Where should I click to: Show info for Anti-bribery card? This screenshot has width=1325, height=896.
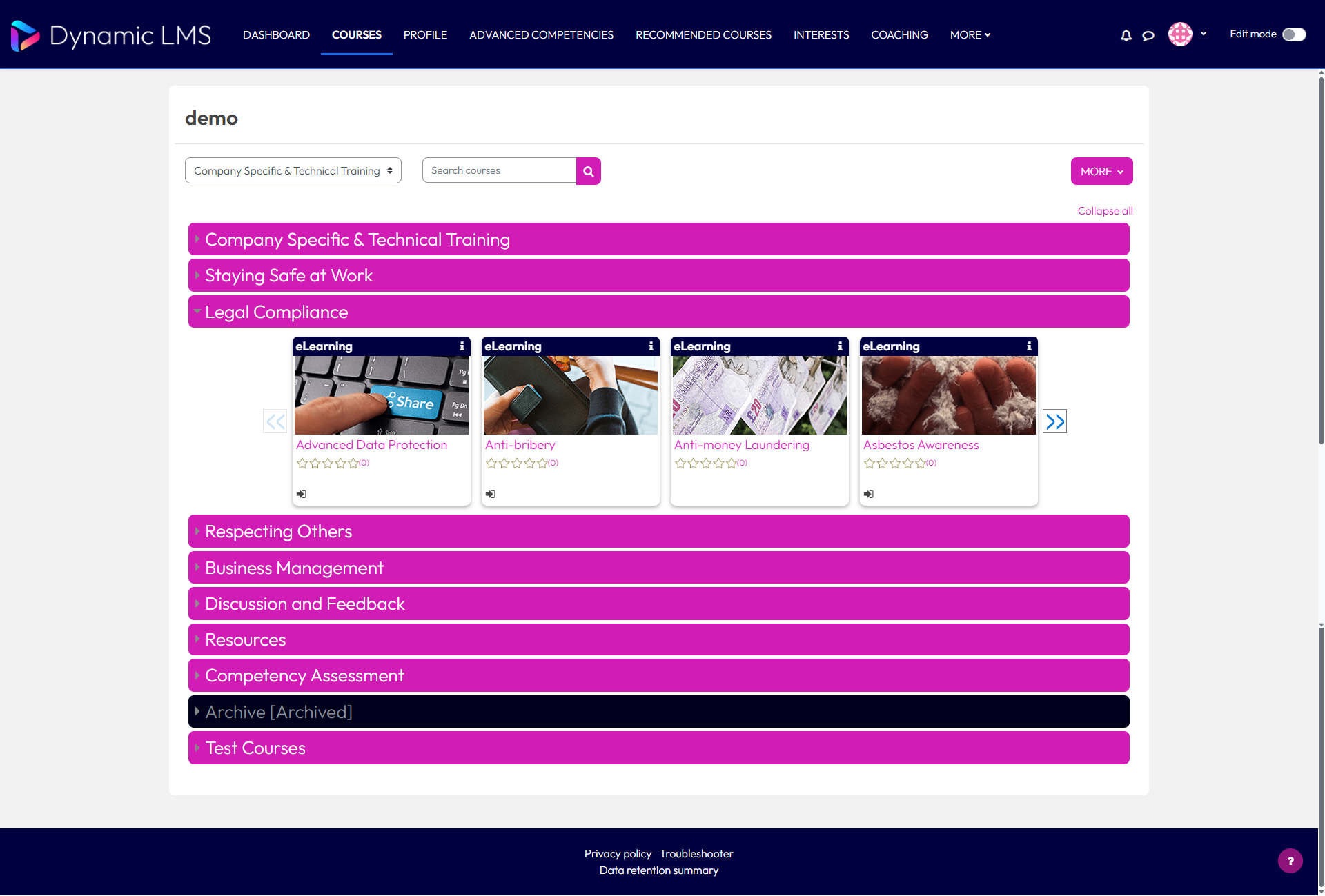[x=651, y=346]
